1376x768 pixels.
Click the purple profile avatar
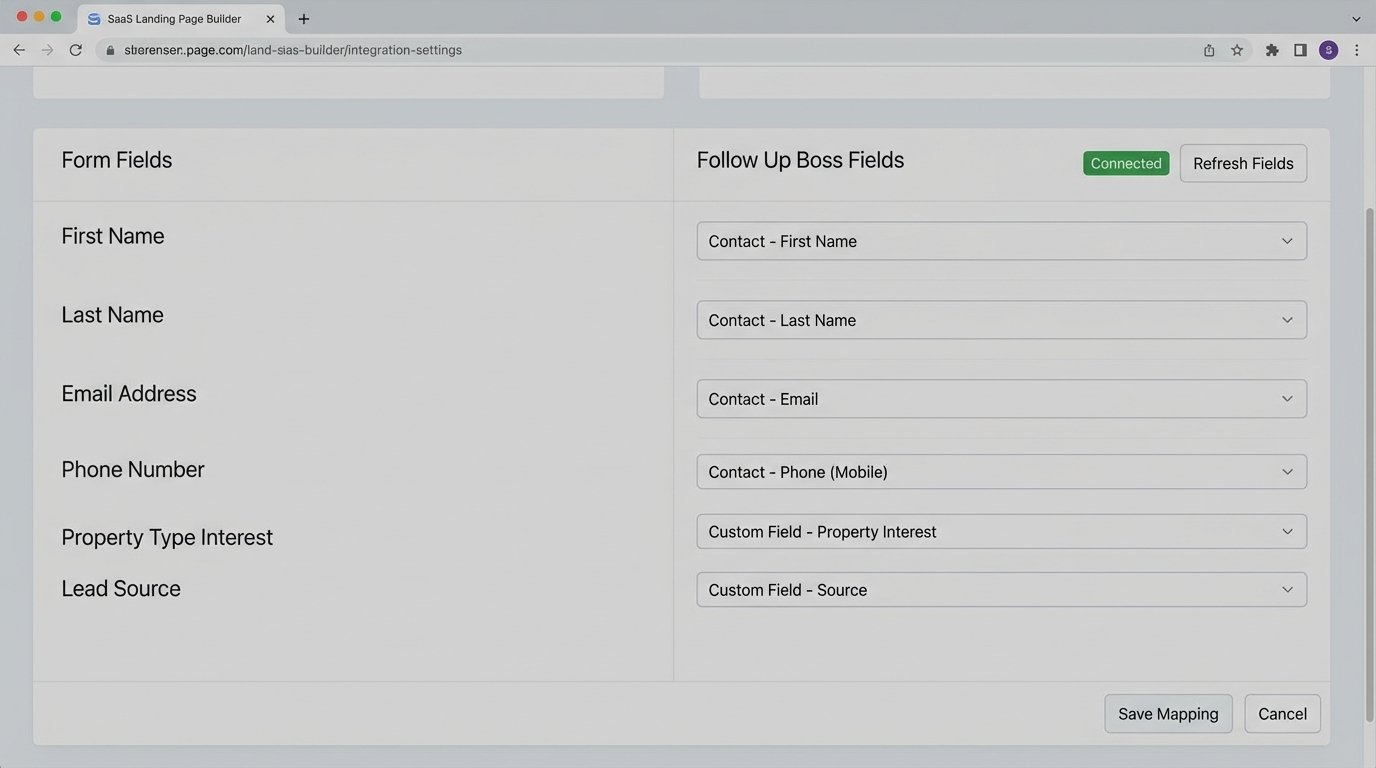[x=1328, y=49]
